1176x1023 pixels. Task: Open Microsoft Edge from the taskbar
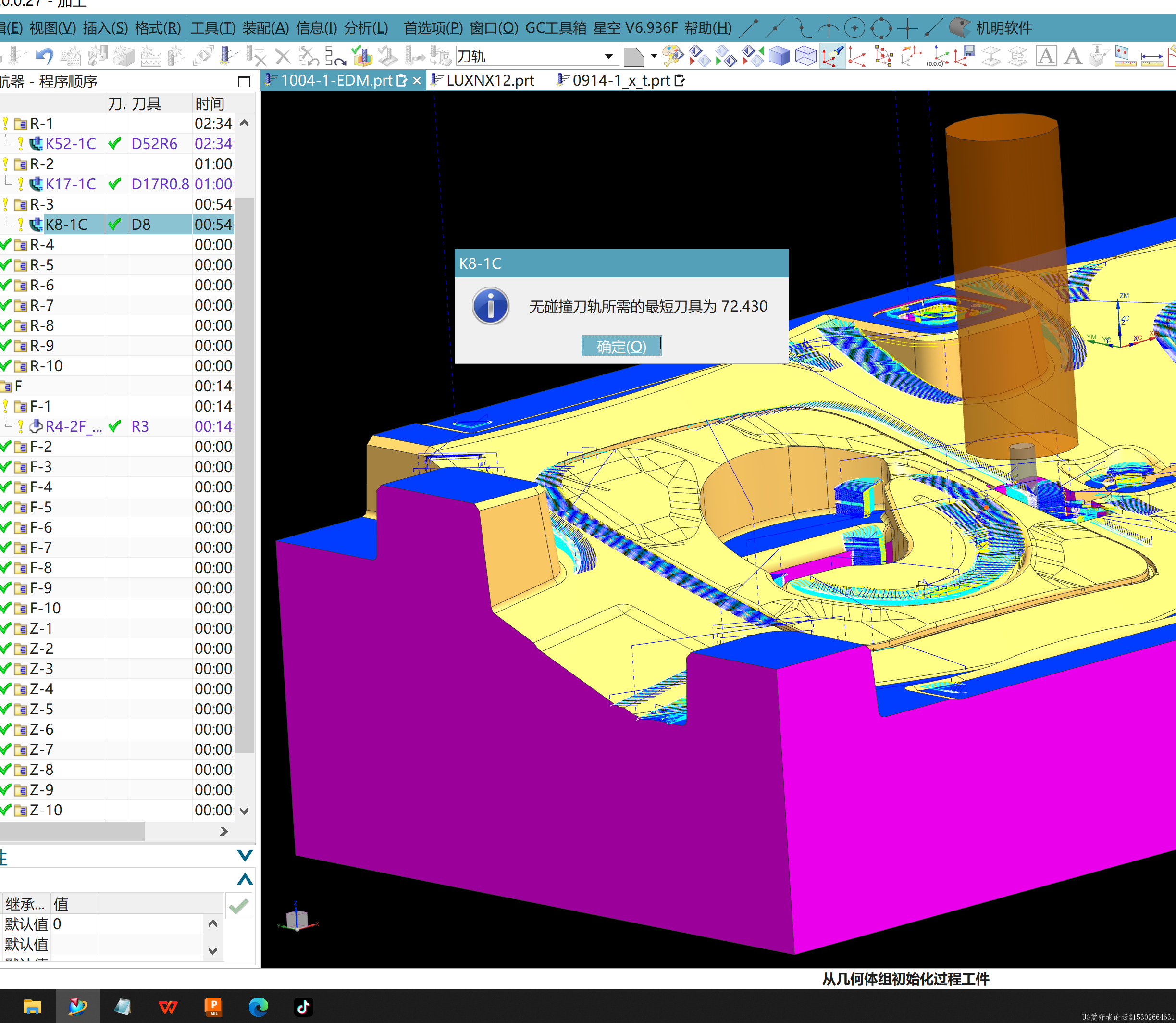click(x=259, y=1007)
